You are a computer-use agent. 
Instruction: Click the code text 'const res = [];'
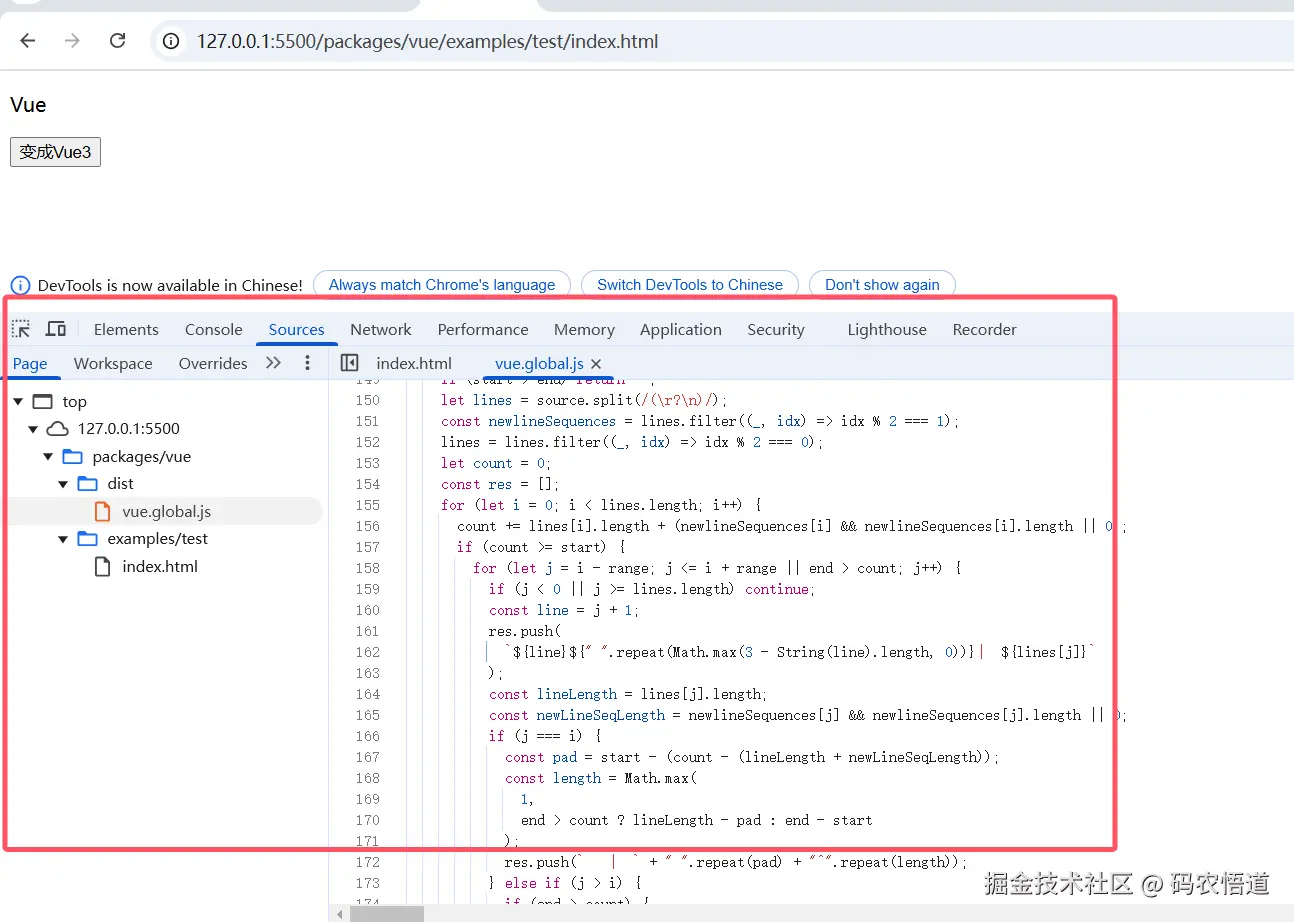(500, 484)
